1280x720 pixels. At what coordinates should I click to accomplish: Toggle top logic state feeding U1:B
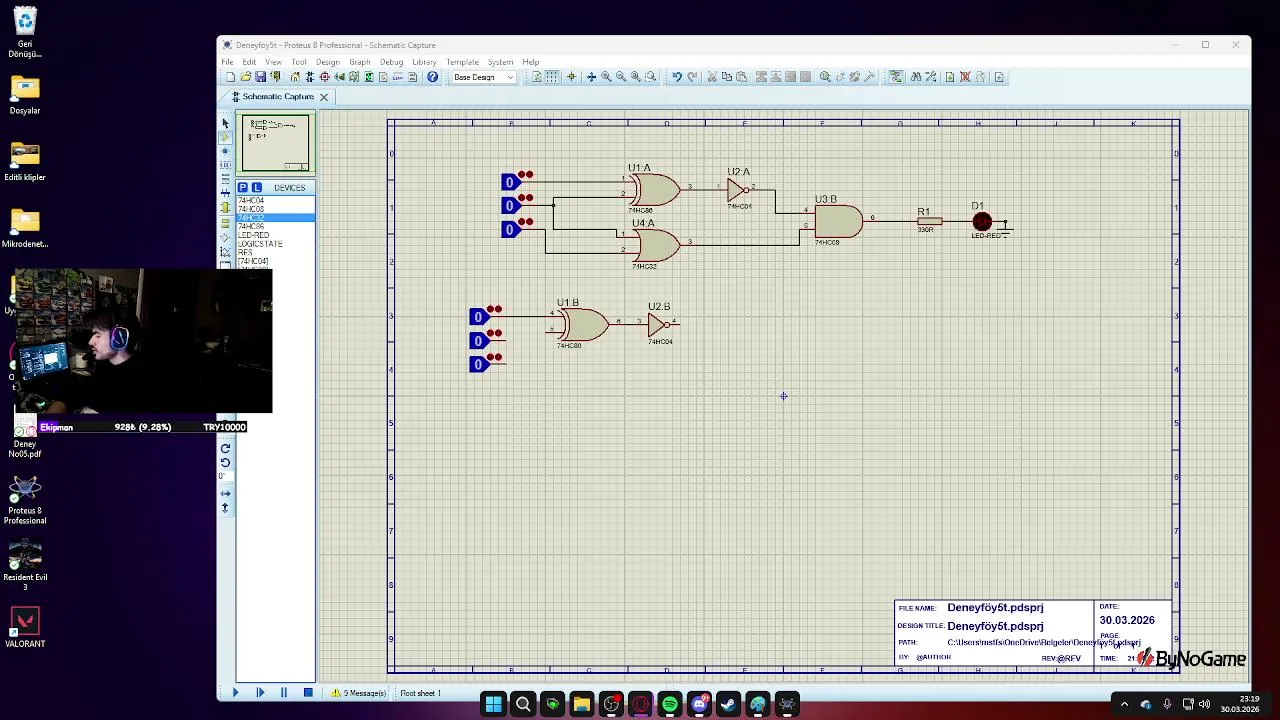(478, 317)
